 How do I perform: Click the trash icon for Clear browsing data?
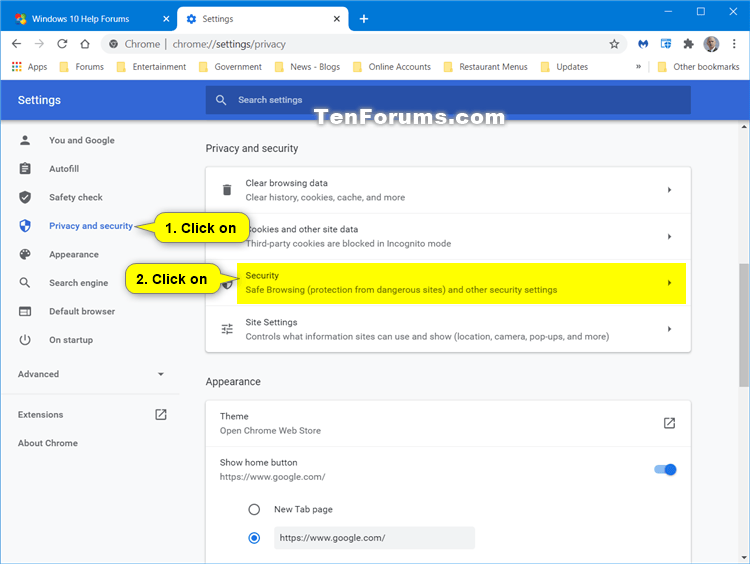[x=227, y=190]
